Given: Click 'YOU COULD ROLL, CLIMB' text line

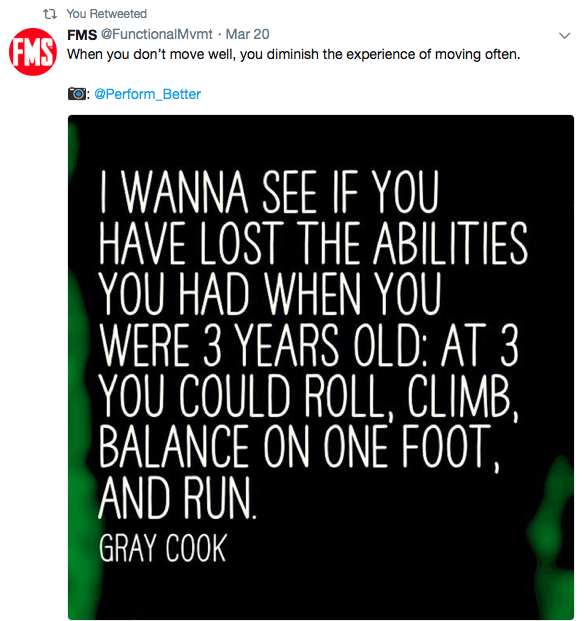Looking at the screenshot, I should coord(308,396).
